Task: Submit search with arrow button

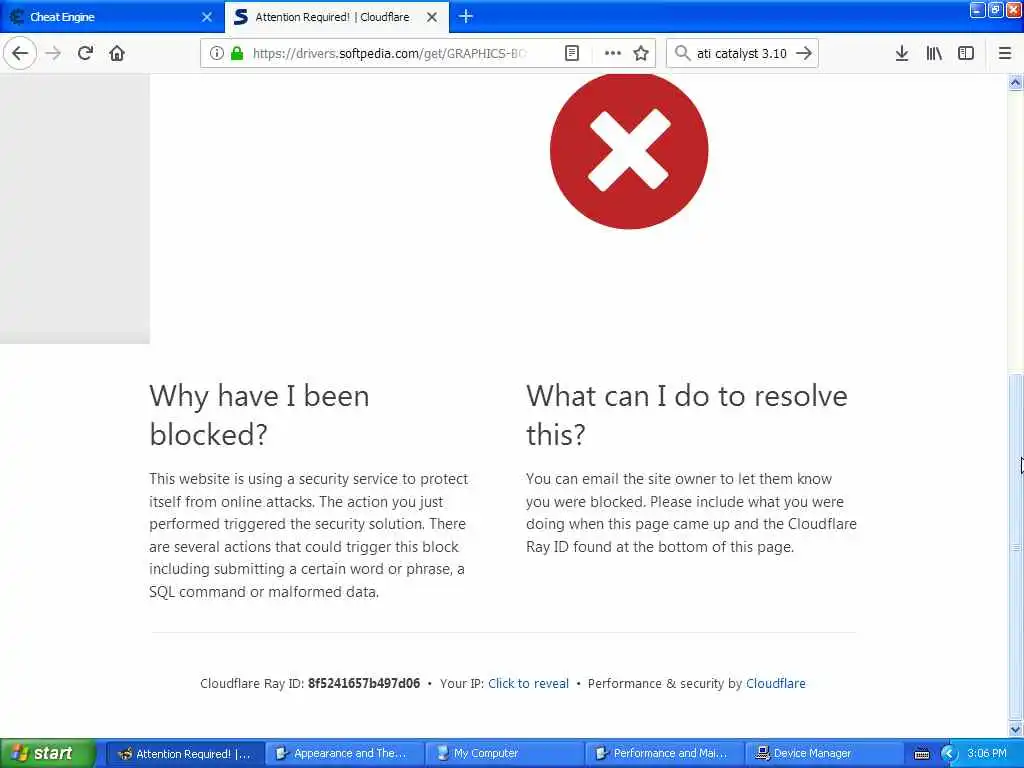Action: (x=804, y=53)
